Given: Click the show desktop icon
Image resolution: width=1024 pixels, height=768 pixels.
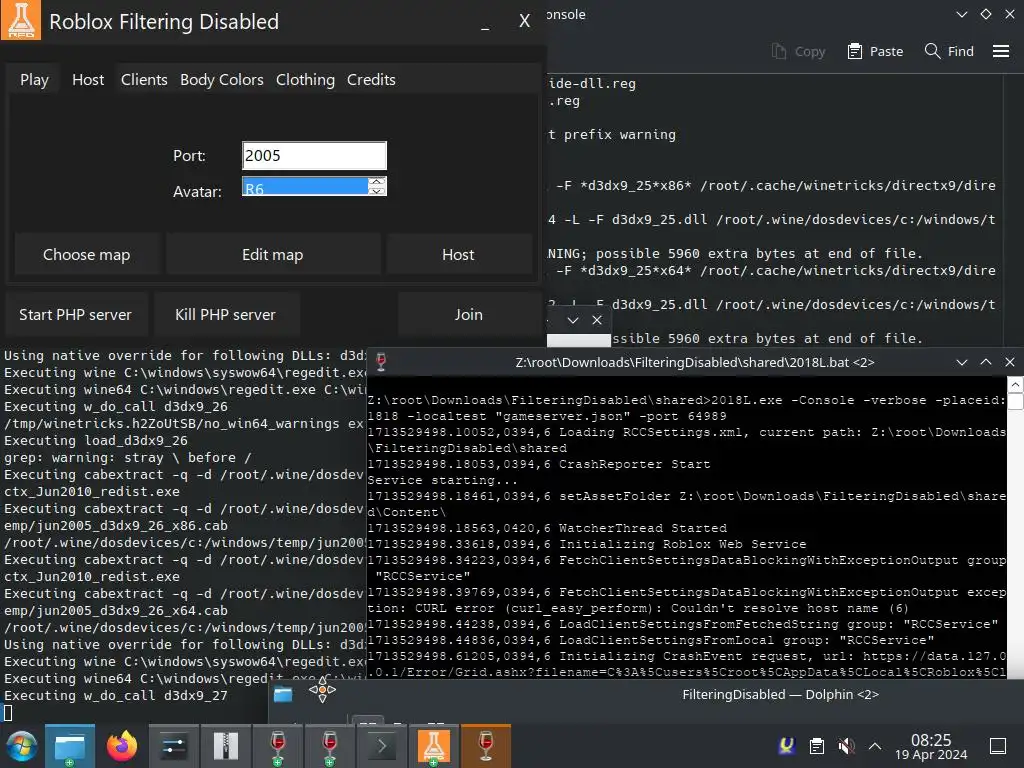Looking at the screenshot, I should pos(998,746).
